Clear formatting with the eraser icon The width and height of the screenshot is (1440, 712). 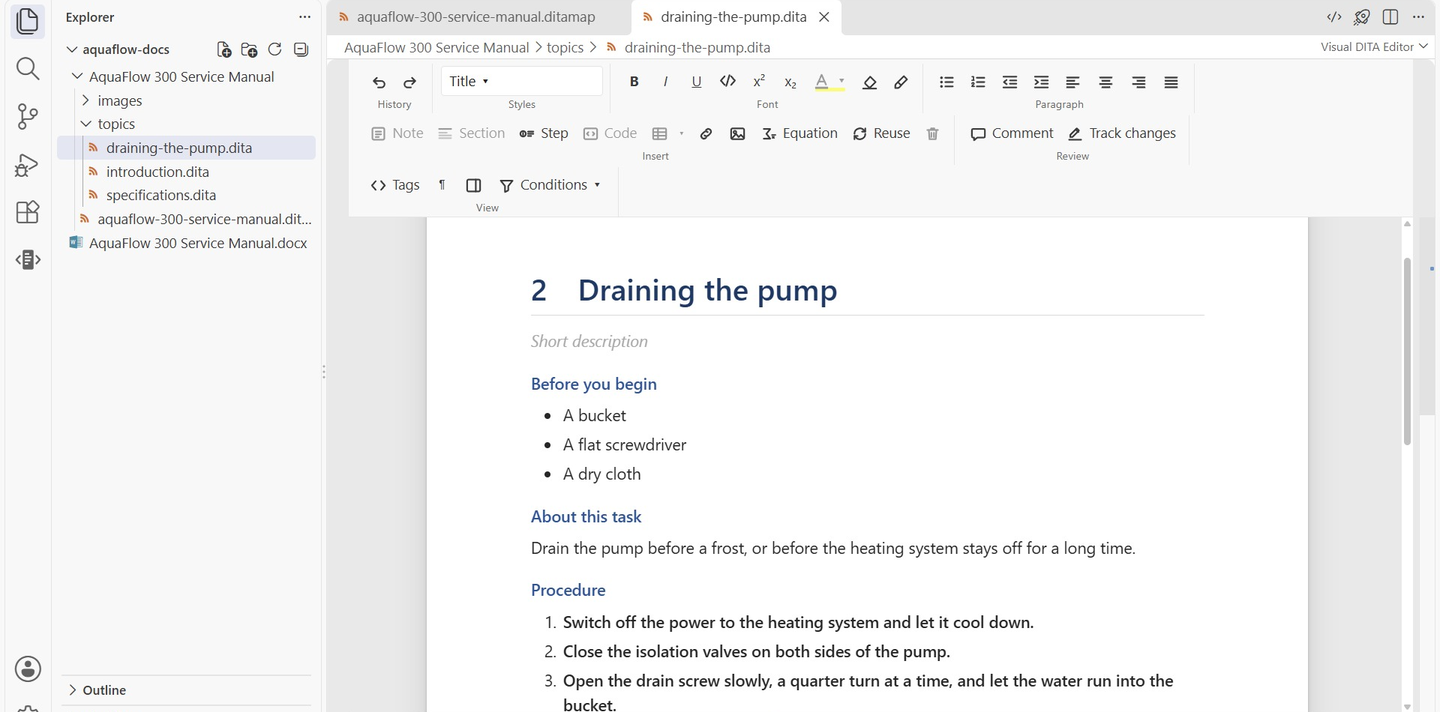tap(870, 82)
